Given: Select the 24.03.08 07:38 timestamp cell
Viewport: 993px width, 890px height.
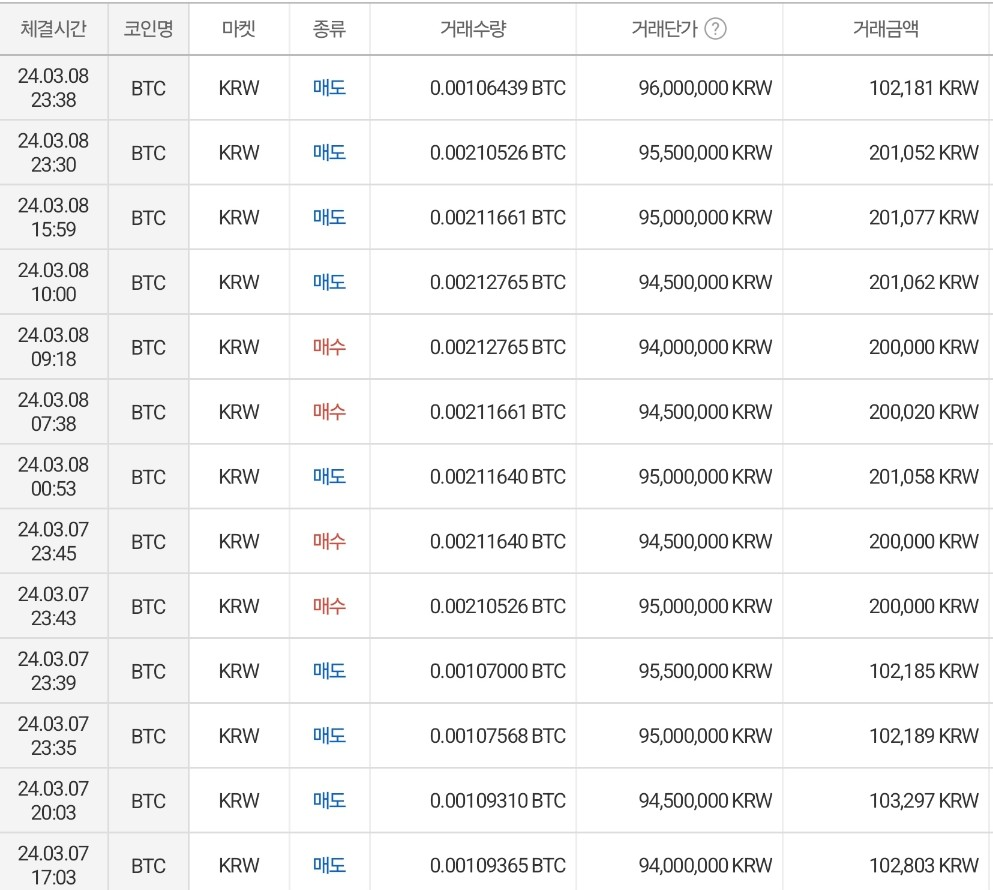Looking at the screenshot, I should [53, 412].
